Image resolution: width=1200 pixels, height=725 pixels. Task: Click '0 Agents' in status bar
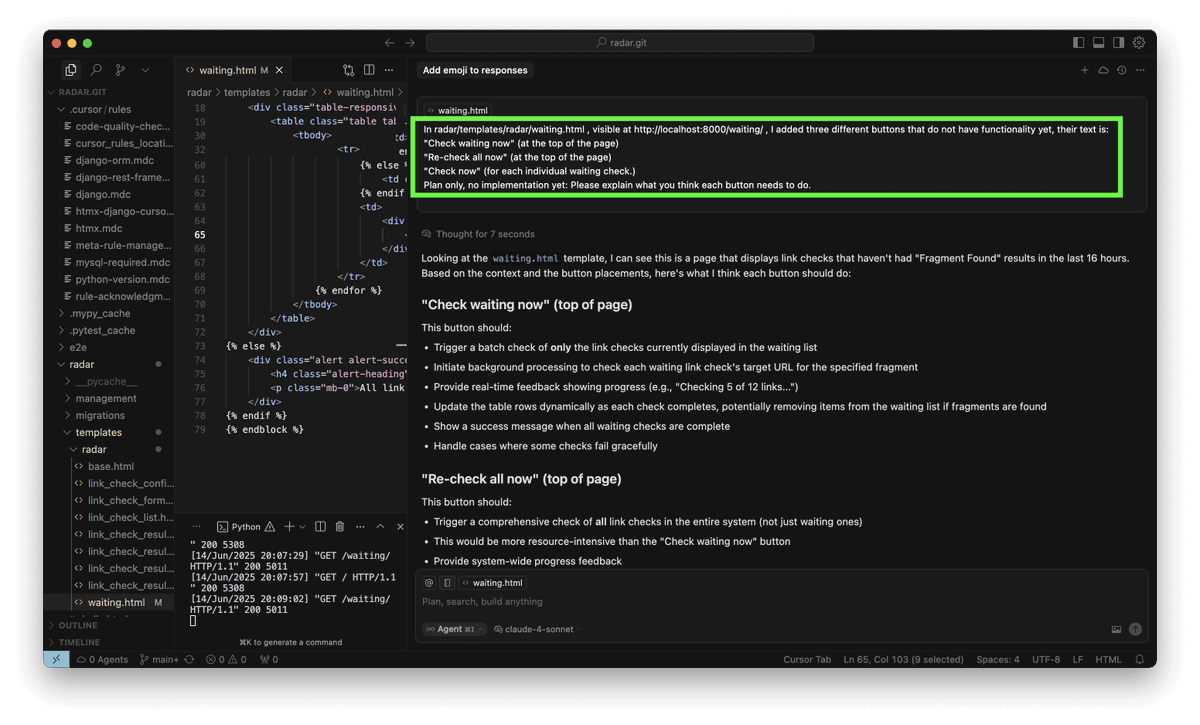click(x=102, y=659)
